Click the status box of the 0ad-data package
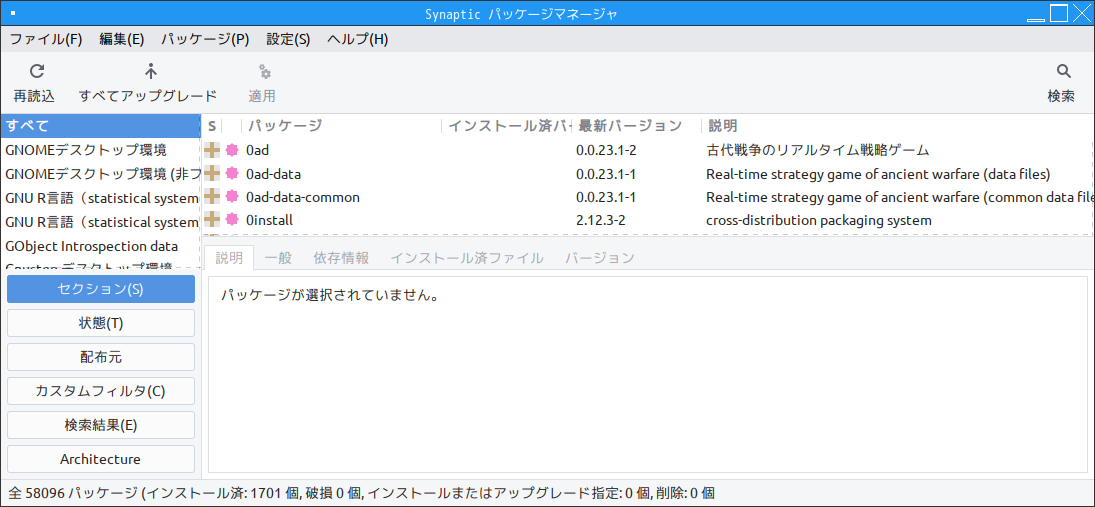Image resolution: width=1095 pixels, height=507 pixels. [x=212, y=173]
